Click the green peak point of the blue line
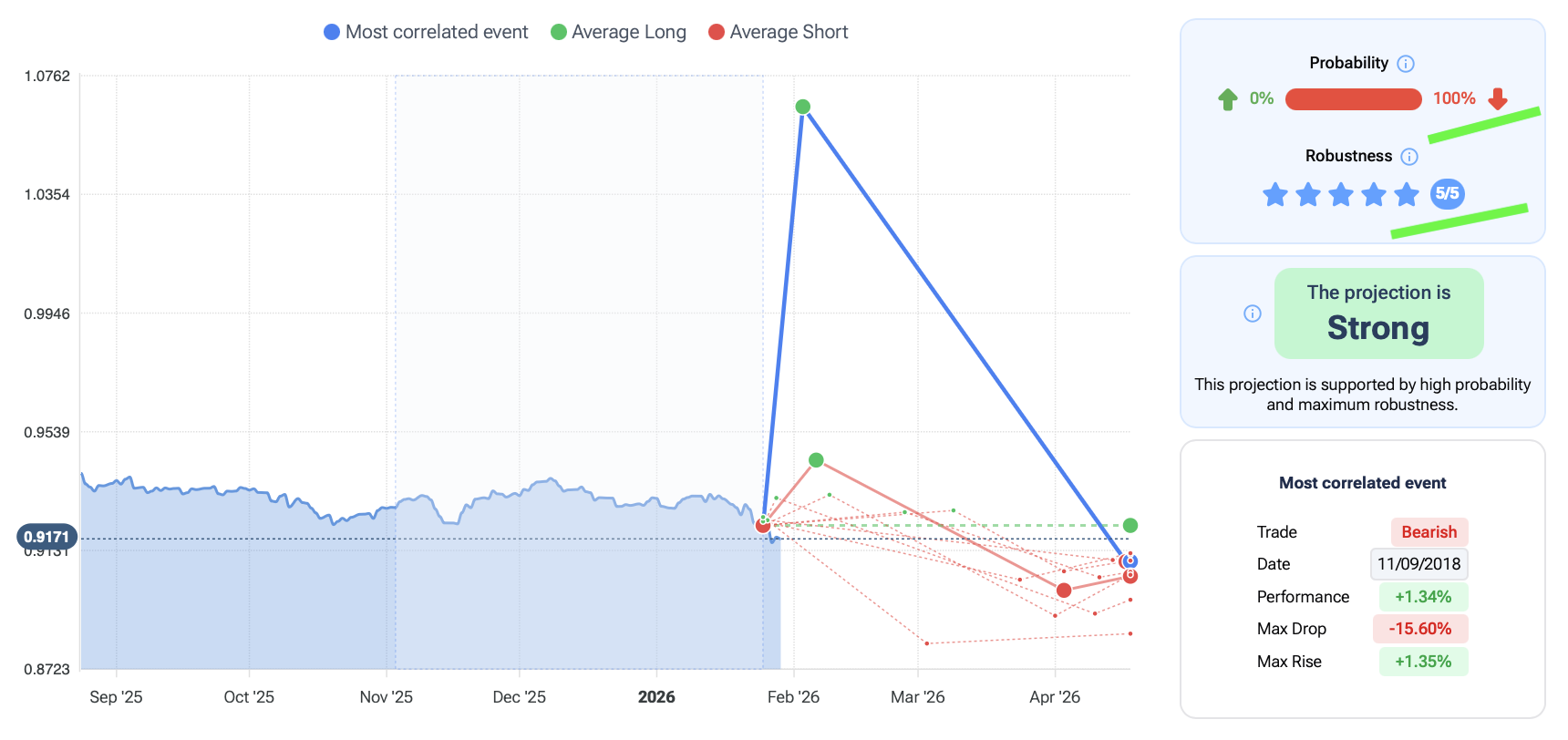This screenshot has height=740, width=1568. pos(803,107)
